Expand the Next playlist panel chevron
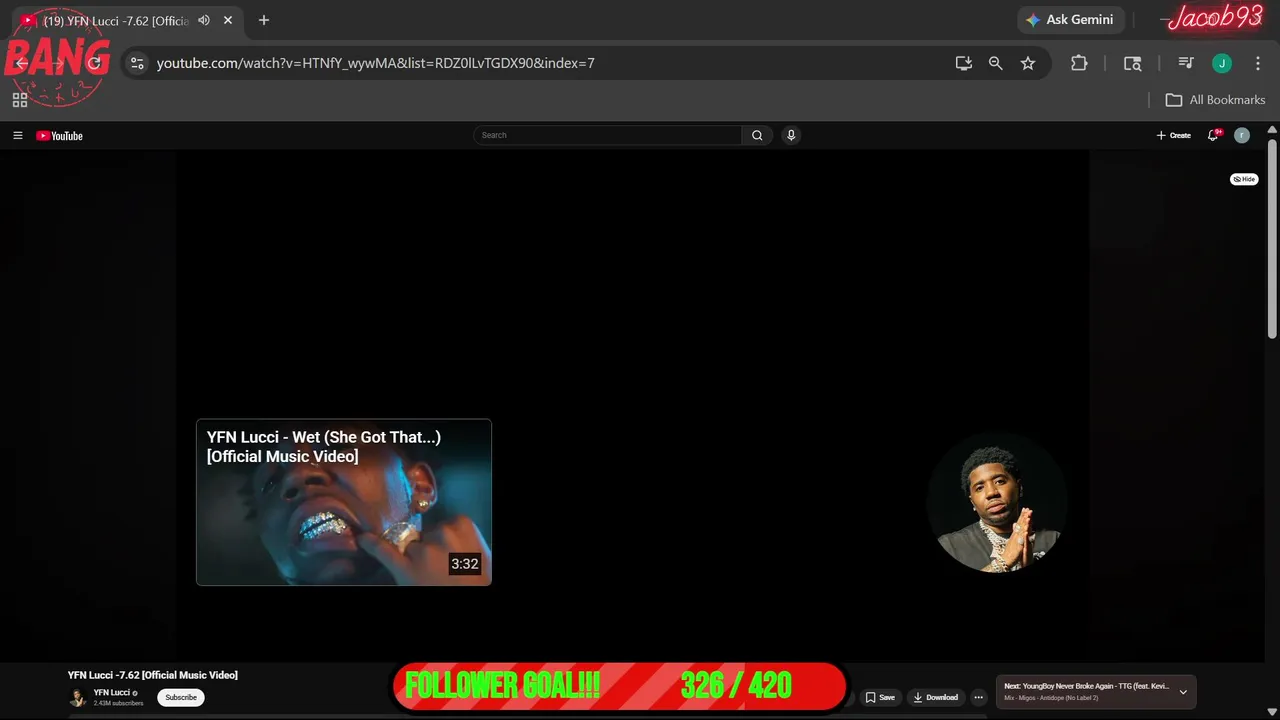Screen dimensions: 1280x720 (1183, 692)
